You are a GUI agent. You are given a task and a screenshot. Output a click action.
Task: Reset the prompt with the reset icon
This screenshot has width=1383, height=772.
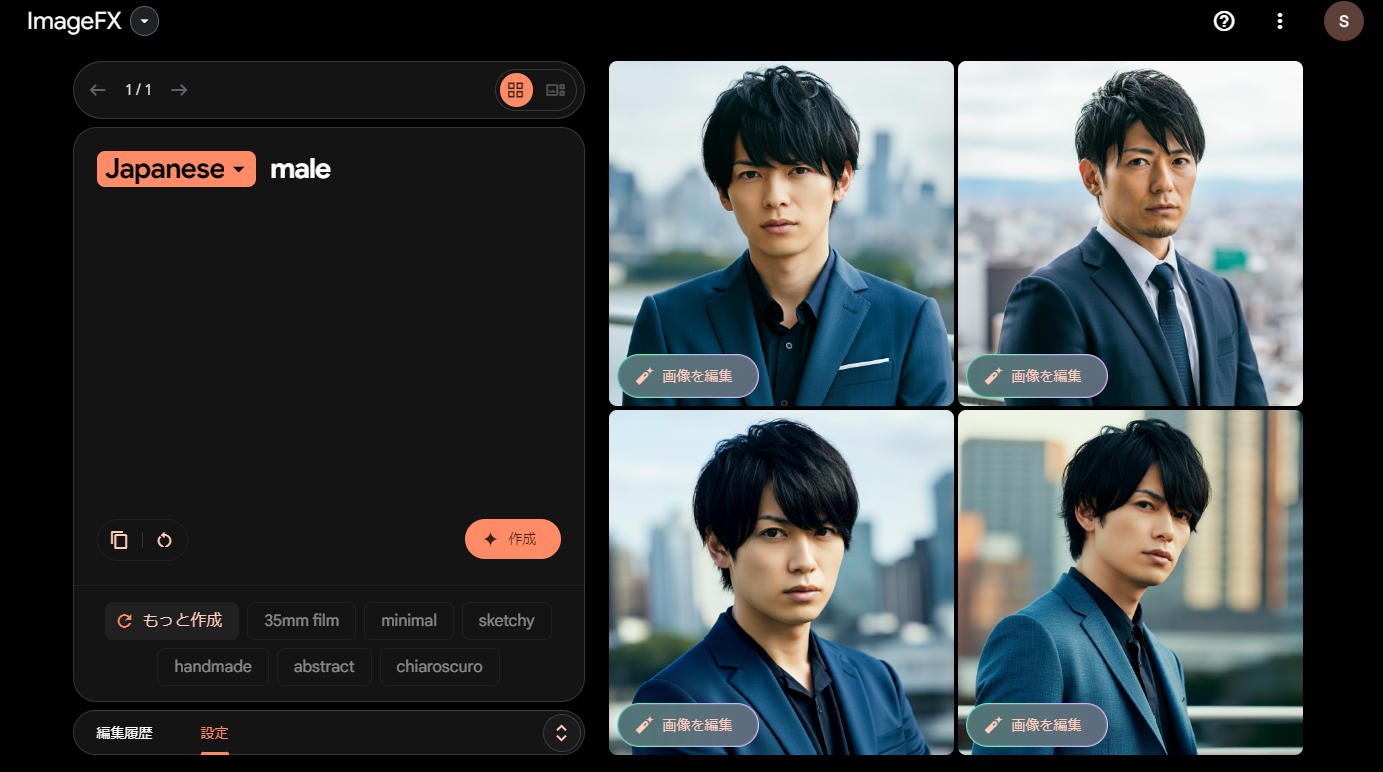[165, 540]
